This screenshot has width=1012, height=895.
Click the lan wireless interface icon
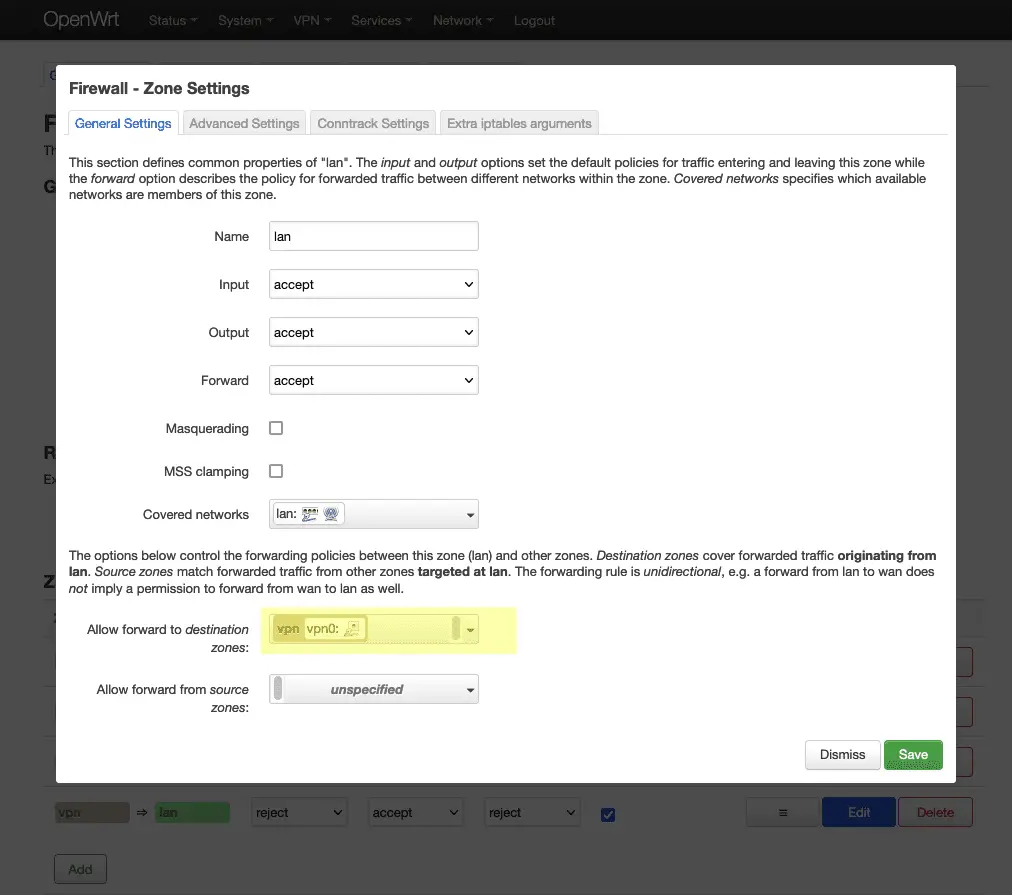tap(331, 514)
